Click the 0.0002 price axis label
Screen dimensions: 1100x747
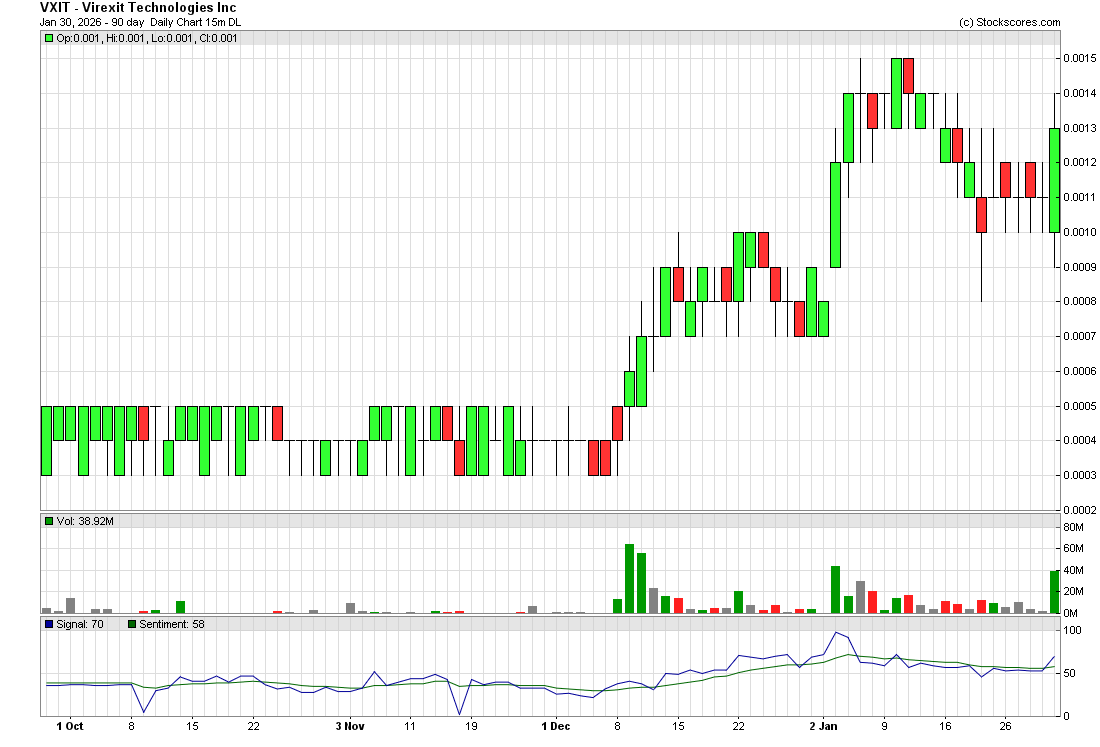click(x=1080, y=510)
